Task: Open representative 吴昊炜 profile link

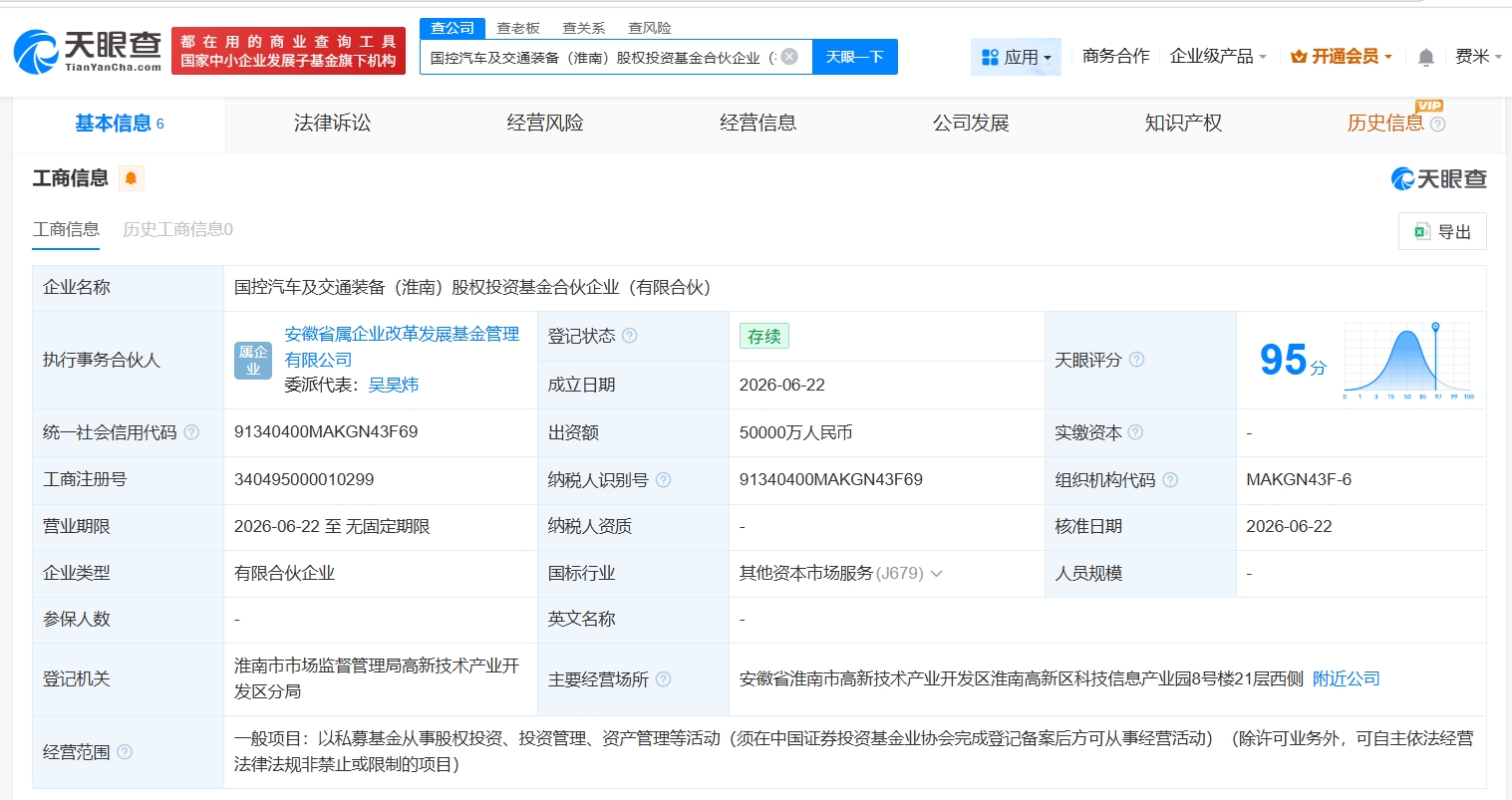Action: [394, 385]
